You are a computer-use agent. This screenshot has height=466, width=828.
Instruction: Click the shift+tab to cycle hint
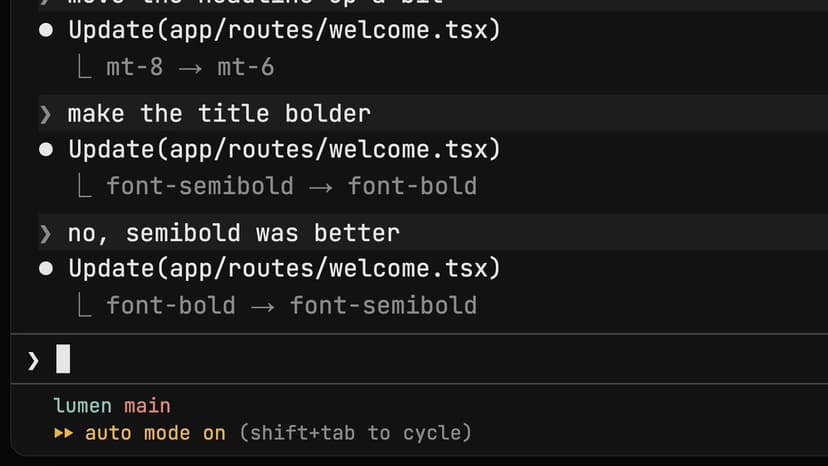pyautogui.click(x=355, y=433)
